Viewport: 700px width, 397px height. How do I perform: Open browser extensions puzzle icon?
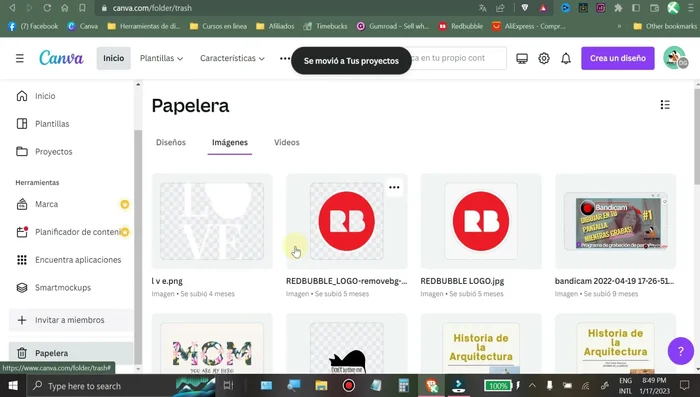(x=618, y=8)
